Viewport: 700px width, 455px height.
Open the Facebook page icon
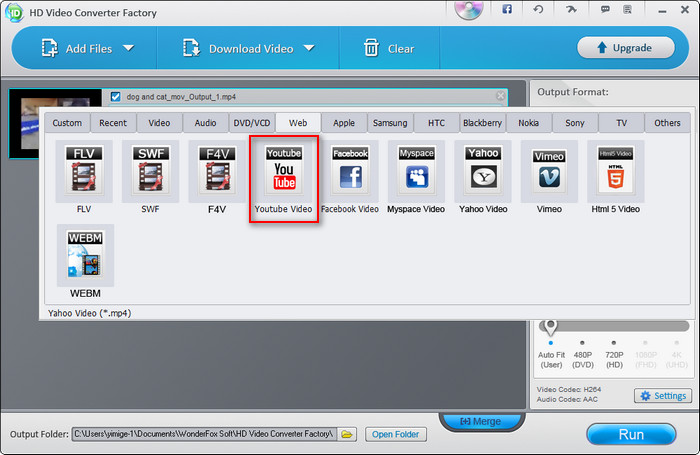coord(507,9)
